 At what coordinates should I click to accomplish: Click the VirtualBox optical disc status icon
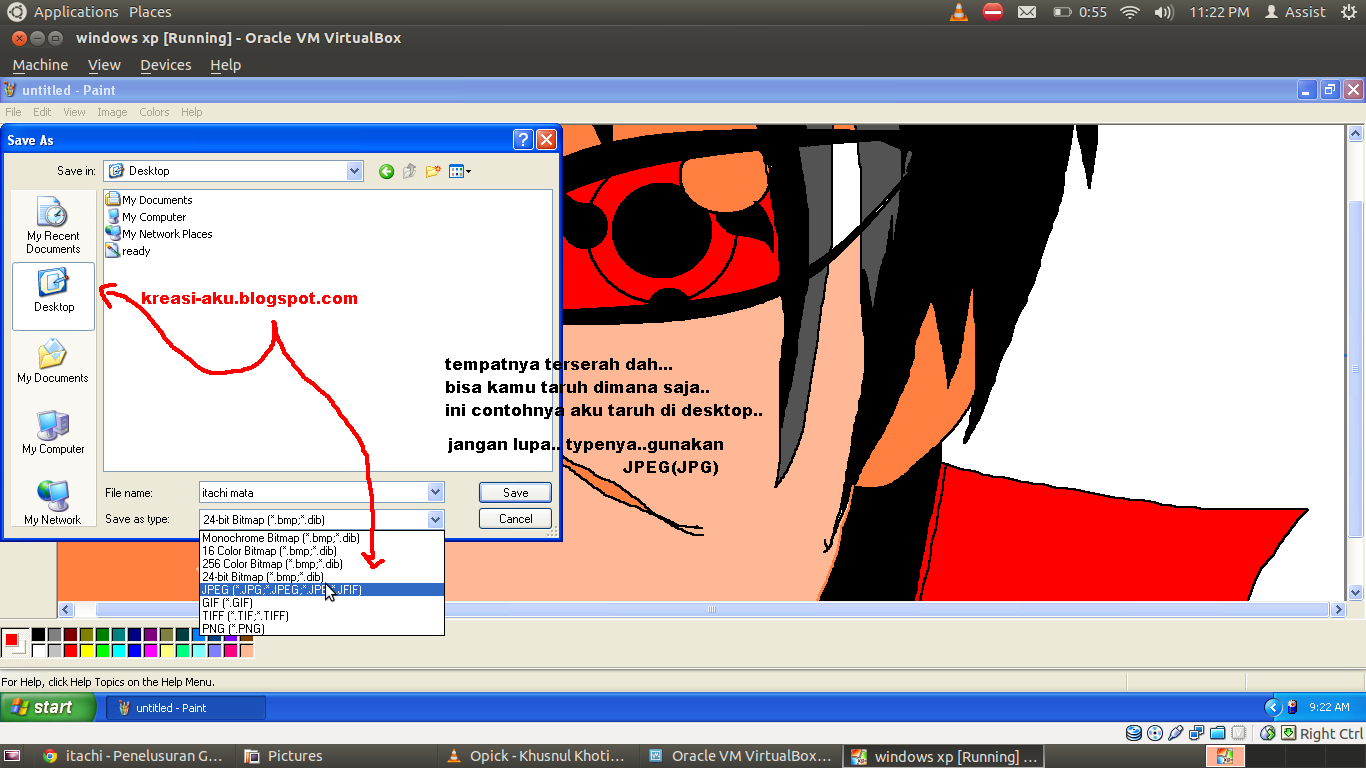[x=1155, y=733]
